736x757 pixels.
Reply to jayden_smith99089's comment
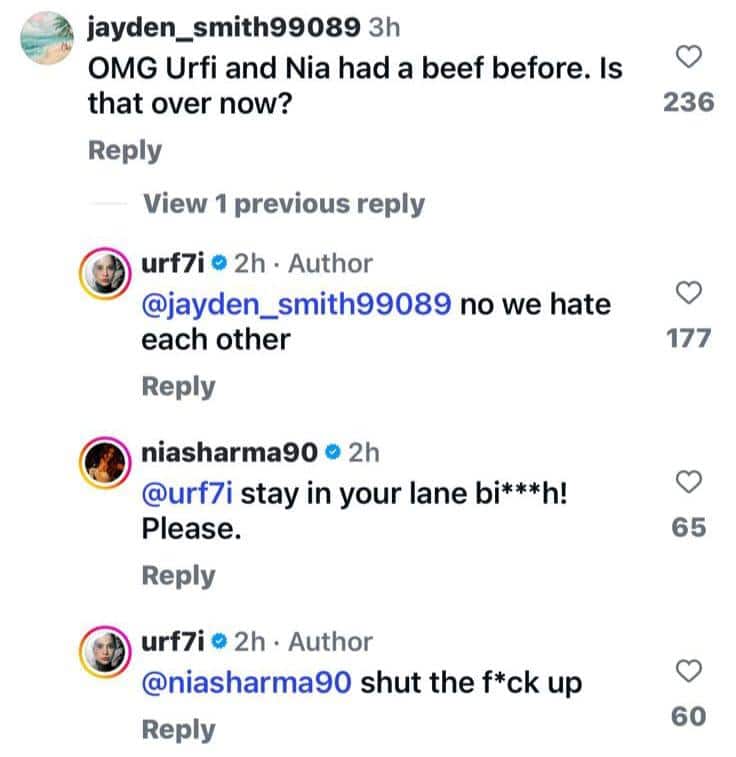pyautogui.click(x=125, y=150)
